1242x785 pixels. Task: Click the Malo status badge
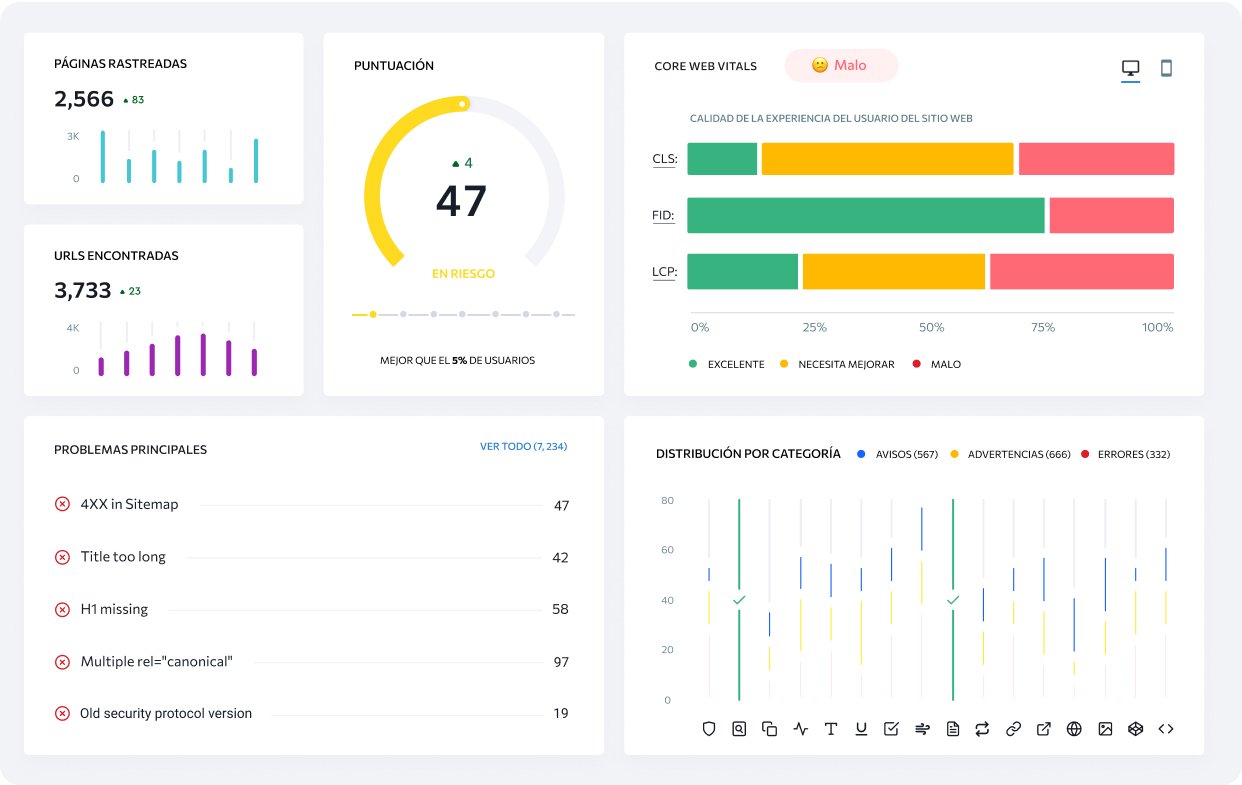pyautogui.click(x=841, y=65)
